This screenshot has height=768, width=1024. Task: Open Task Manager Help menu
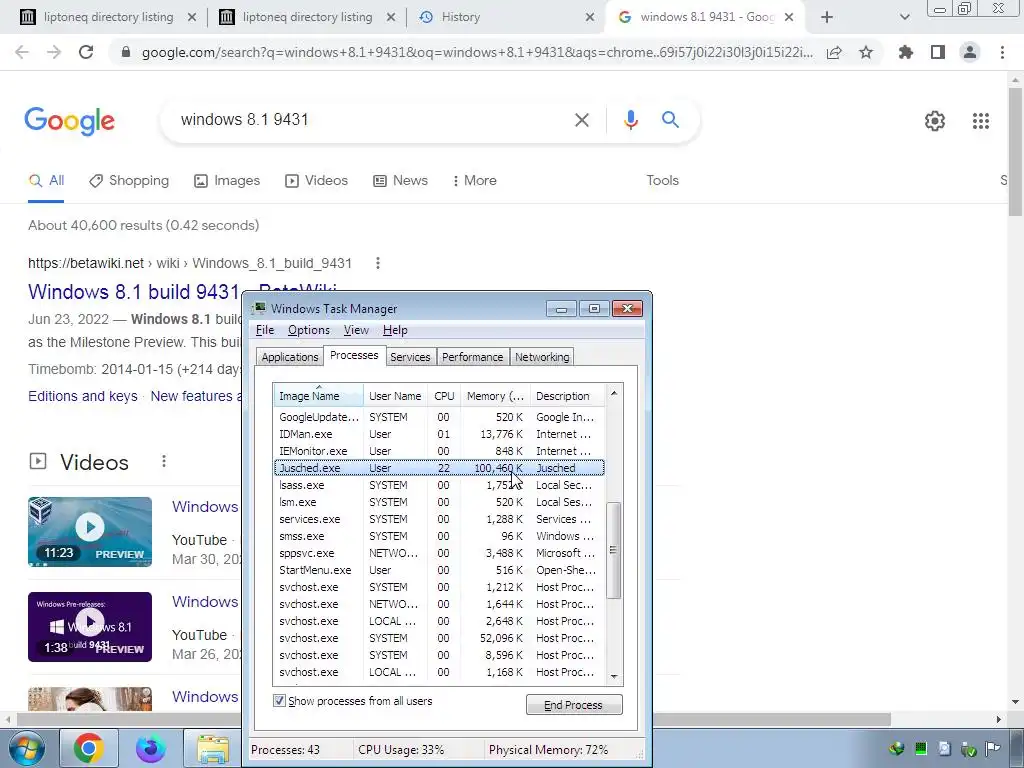395,330
